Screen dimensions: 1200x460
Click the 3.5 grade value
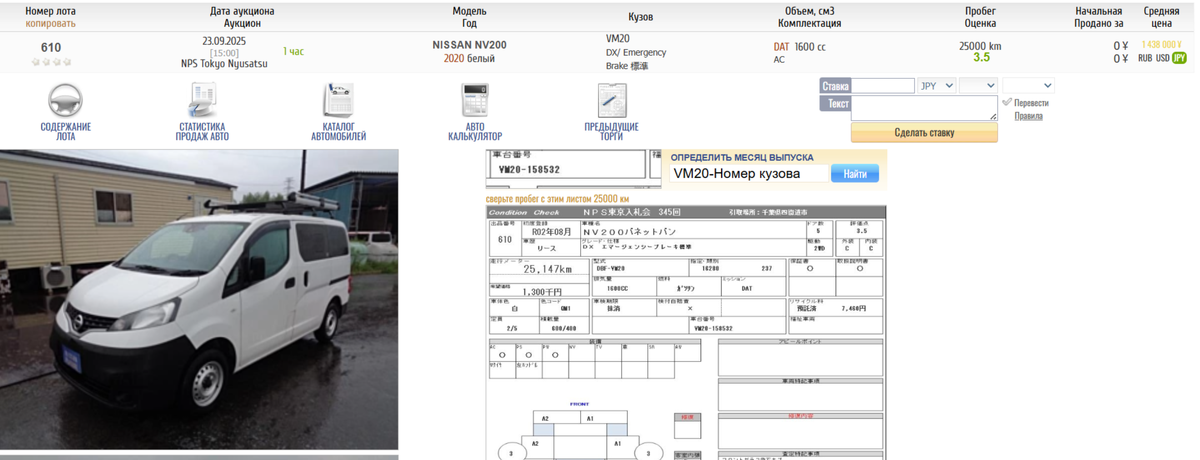coord(981,58)
